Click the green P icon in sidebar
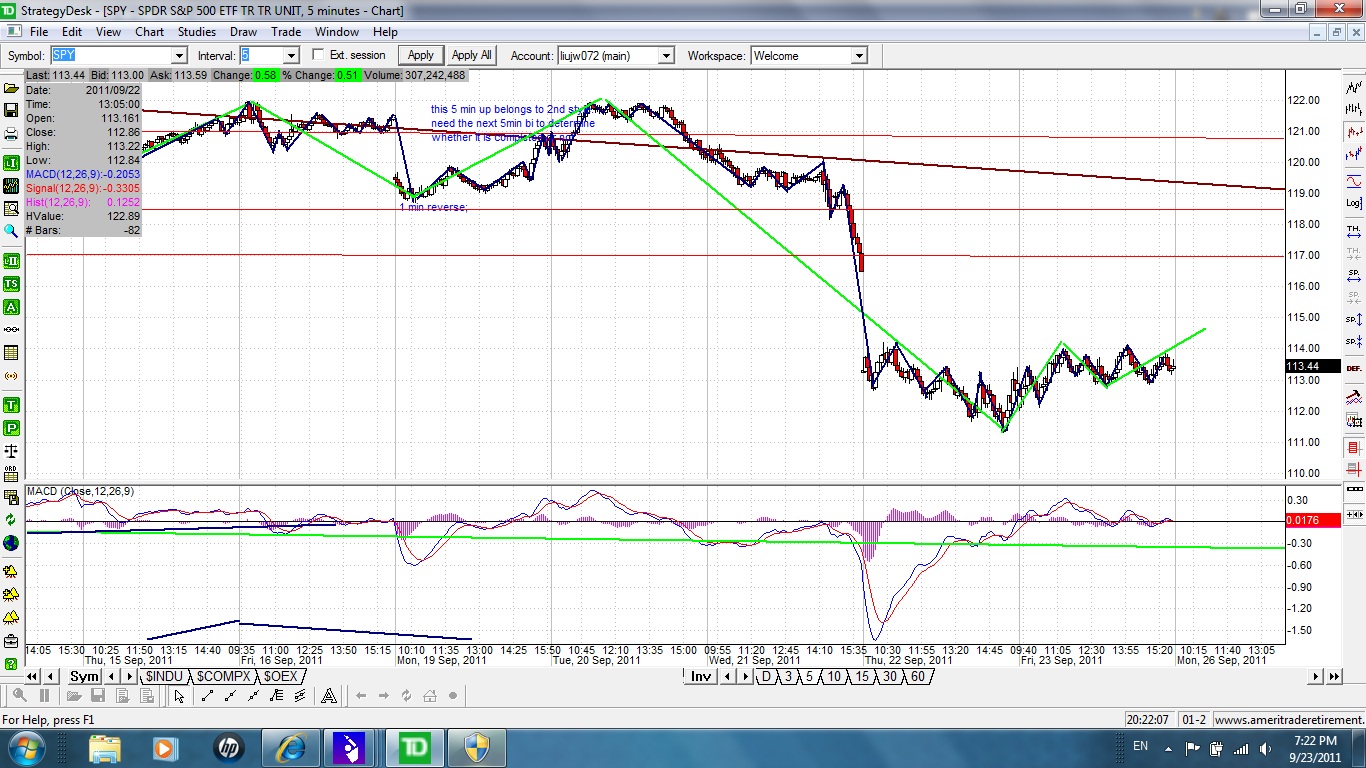This screenshot has height=768, width=1366. pos(12,428)
